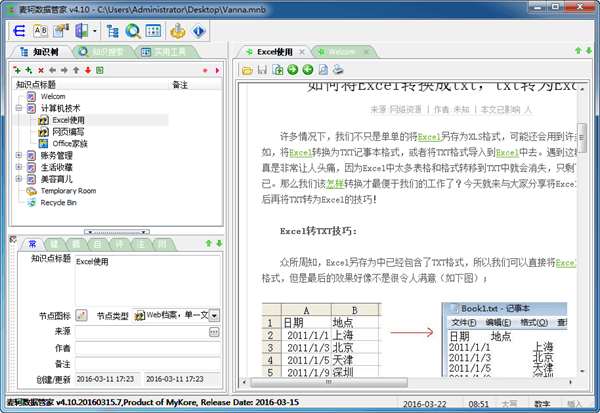
Task: Click the open folder icon in document toolbar
Action: 247,70
